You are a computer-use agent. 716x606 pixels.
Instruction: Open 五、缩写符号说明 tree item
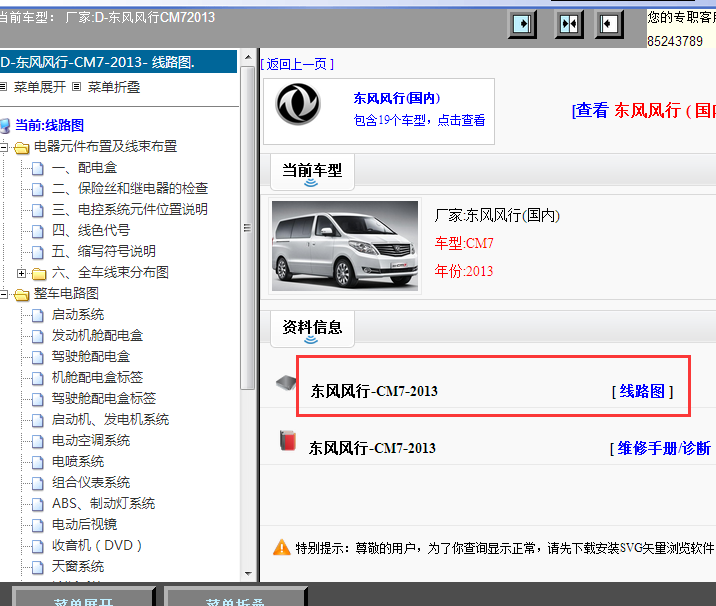[x=104, y=251]
